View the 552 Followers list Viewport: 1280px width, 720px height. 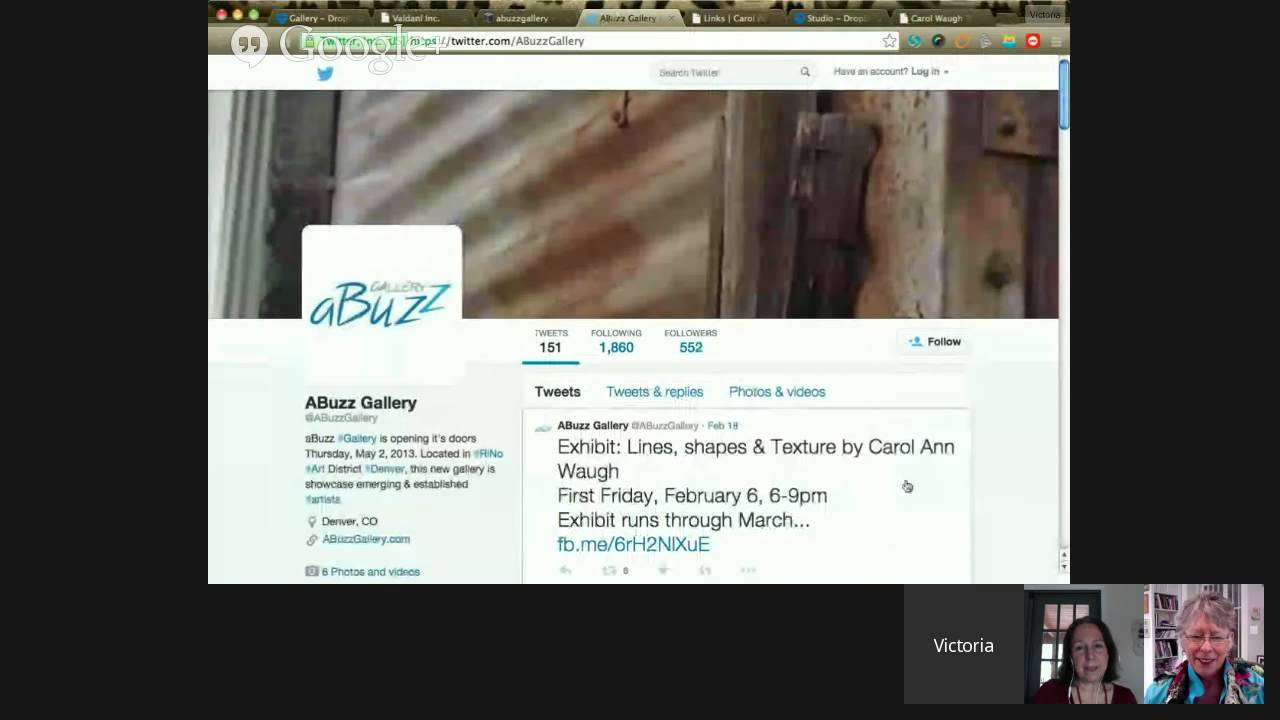coord(690,341)
